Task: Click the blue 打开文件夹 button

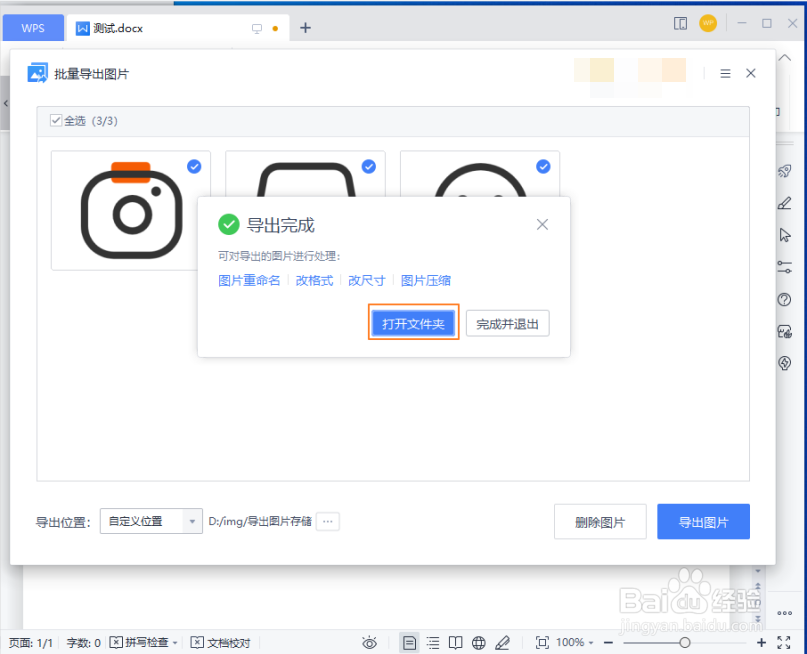Action: 413,323
